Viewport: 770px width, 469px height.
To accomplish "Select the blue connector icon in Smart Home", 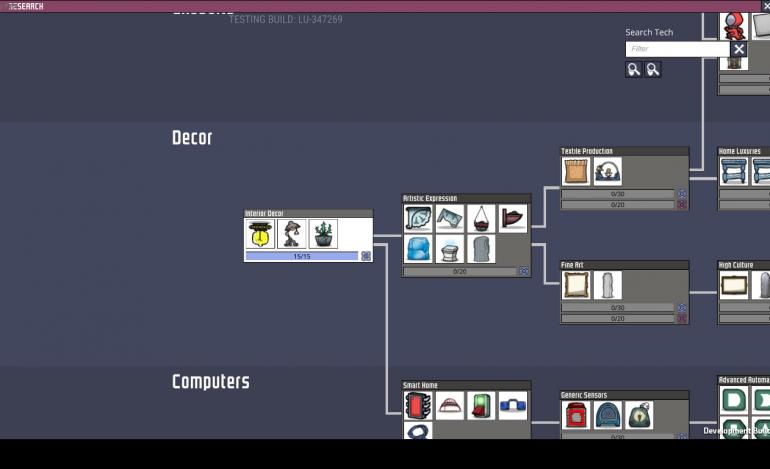I will click(x=512, y=406).
